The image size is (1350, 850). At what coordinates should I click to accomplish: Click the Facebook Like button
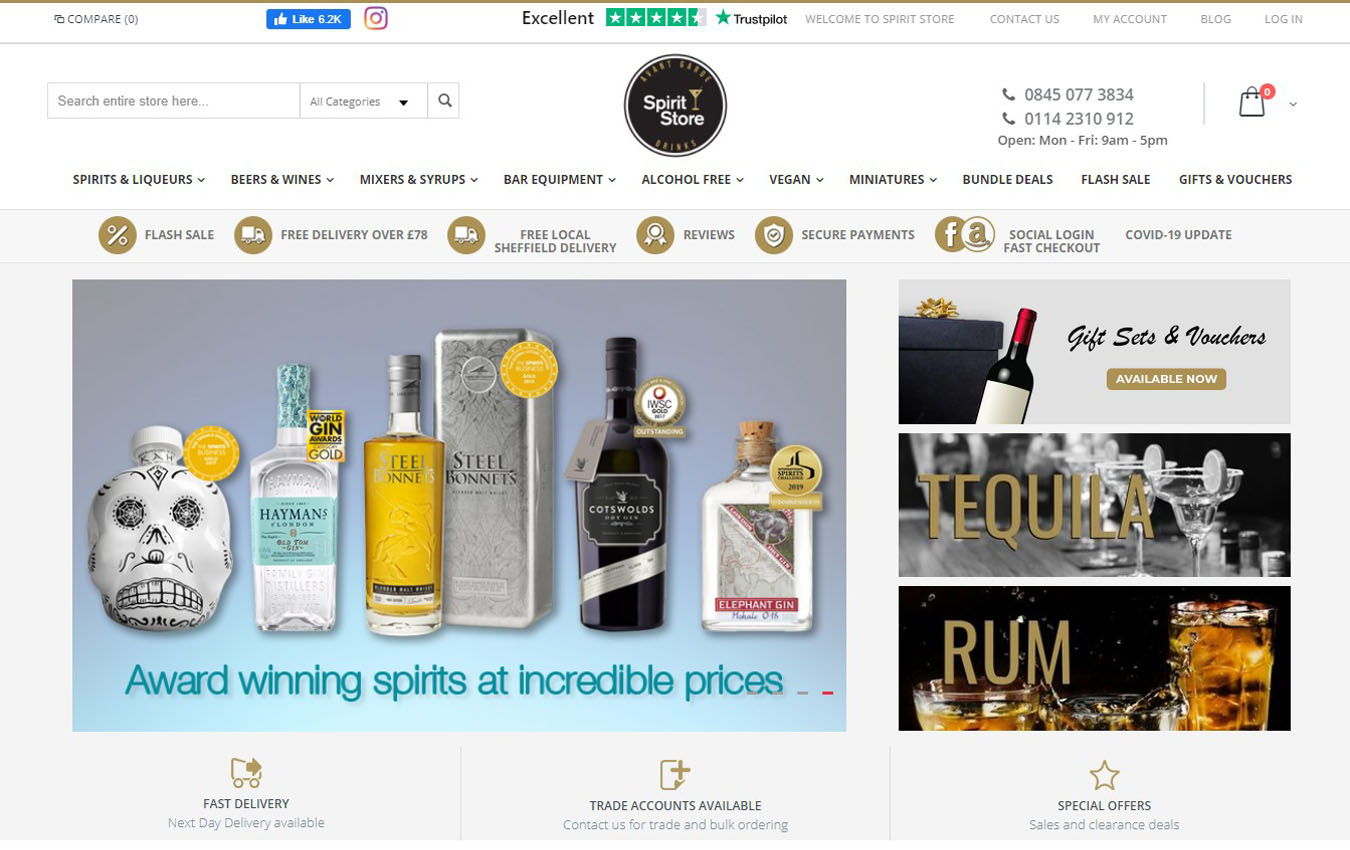tap(308, 19)
